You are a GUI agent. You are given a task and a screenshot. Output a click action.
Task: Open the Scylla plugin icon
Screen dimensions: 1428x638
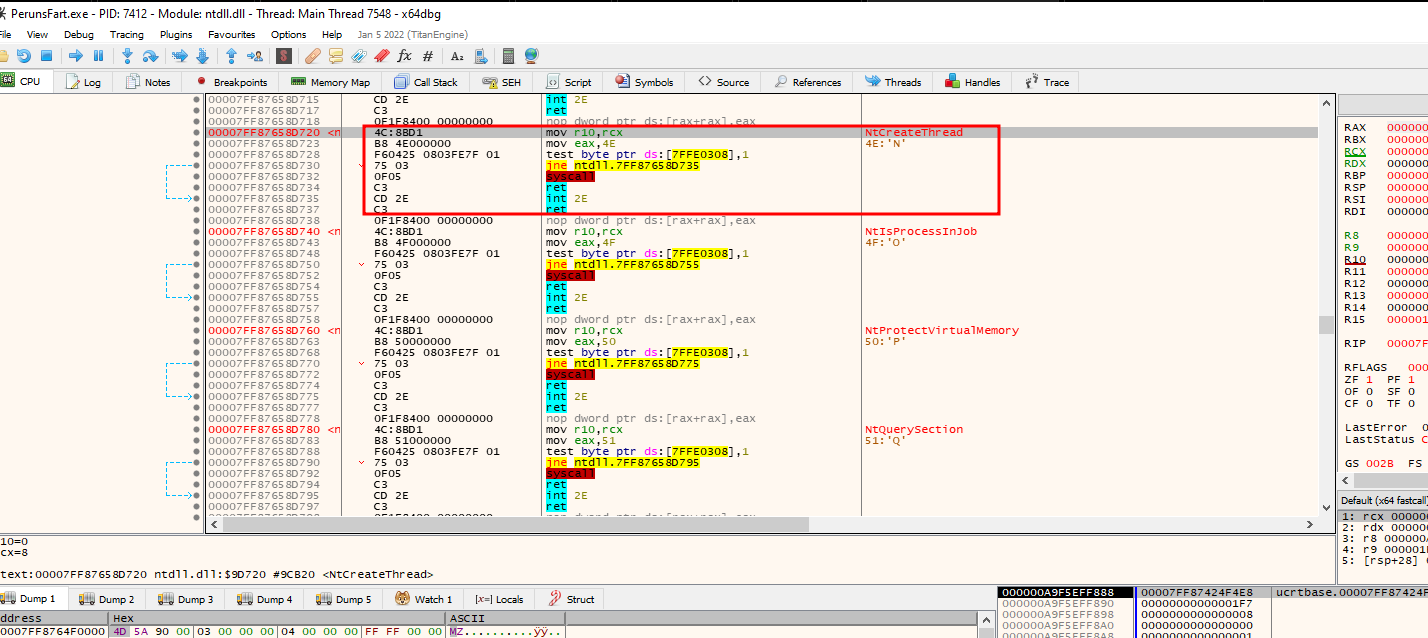284,56
